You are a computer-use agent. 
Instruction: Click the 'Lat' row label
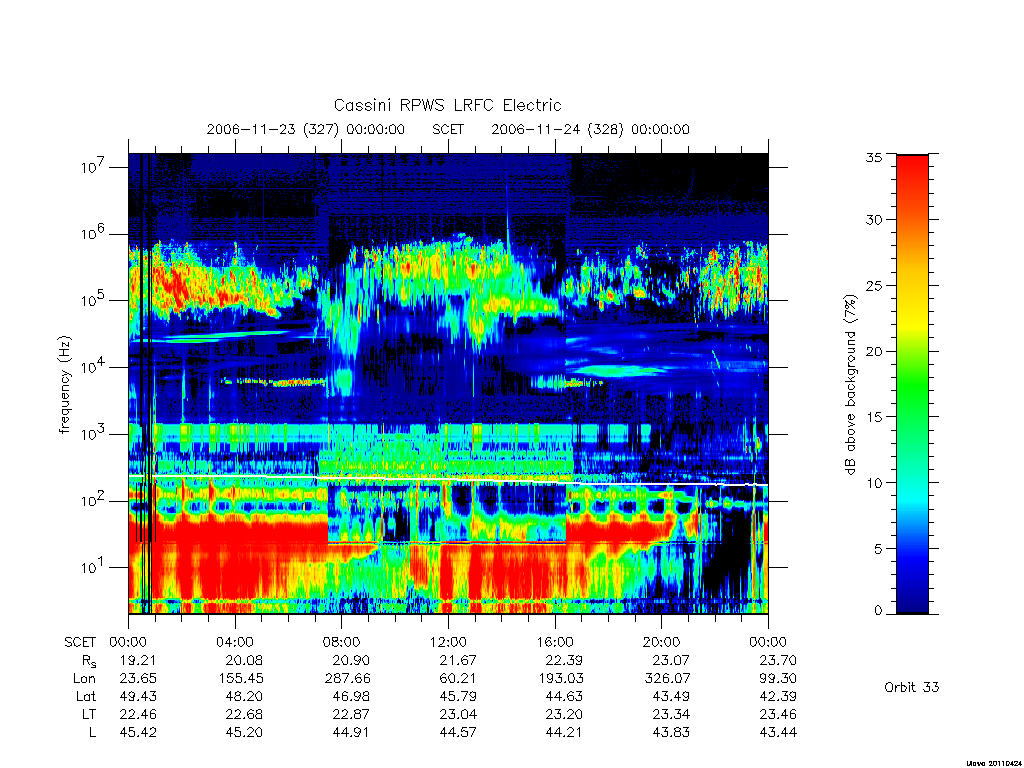click(x=86, y=696)
